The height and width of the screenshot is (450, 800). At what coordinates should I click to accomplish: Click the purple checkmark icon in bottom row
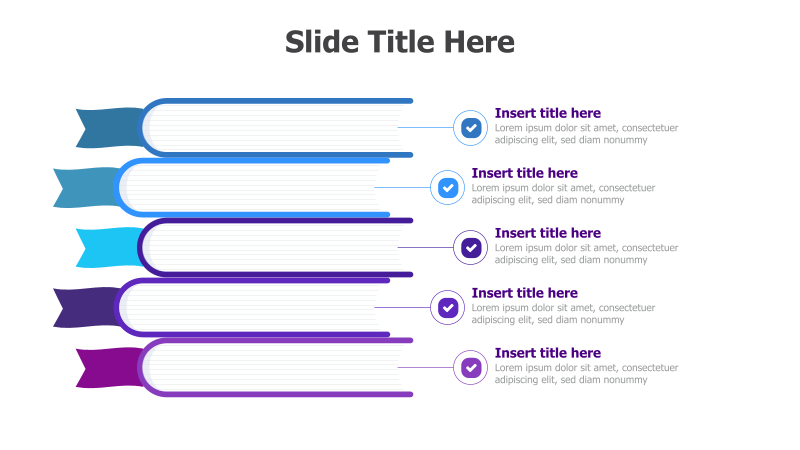coord(470,367)
